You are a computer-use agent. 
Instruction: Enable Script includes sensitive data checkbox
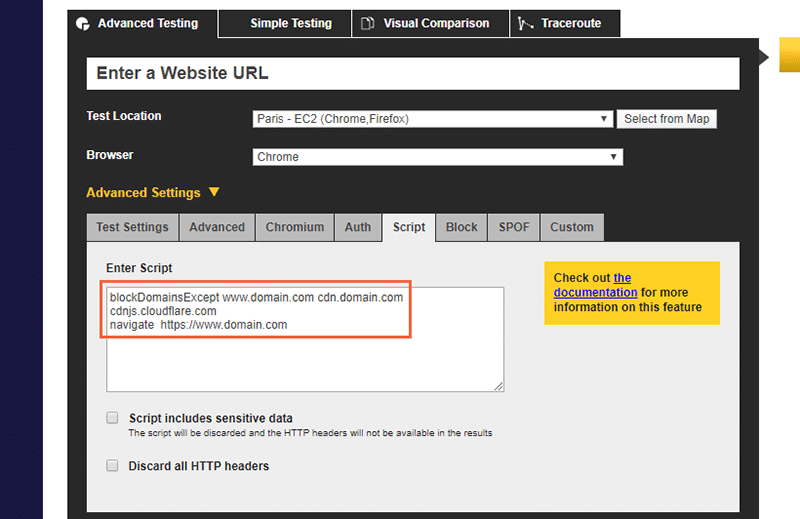pyautogui.click(x=113, y=418)
